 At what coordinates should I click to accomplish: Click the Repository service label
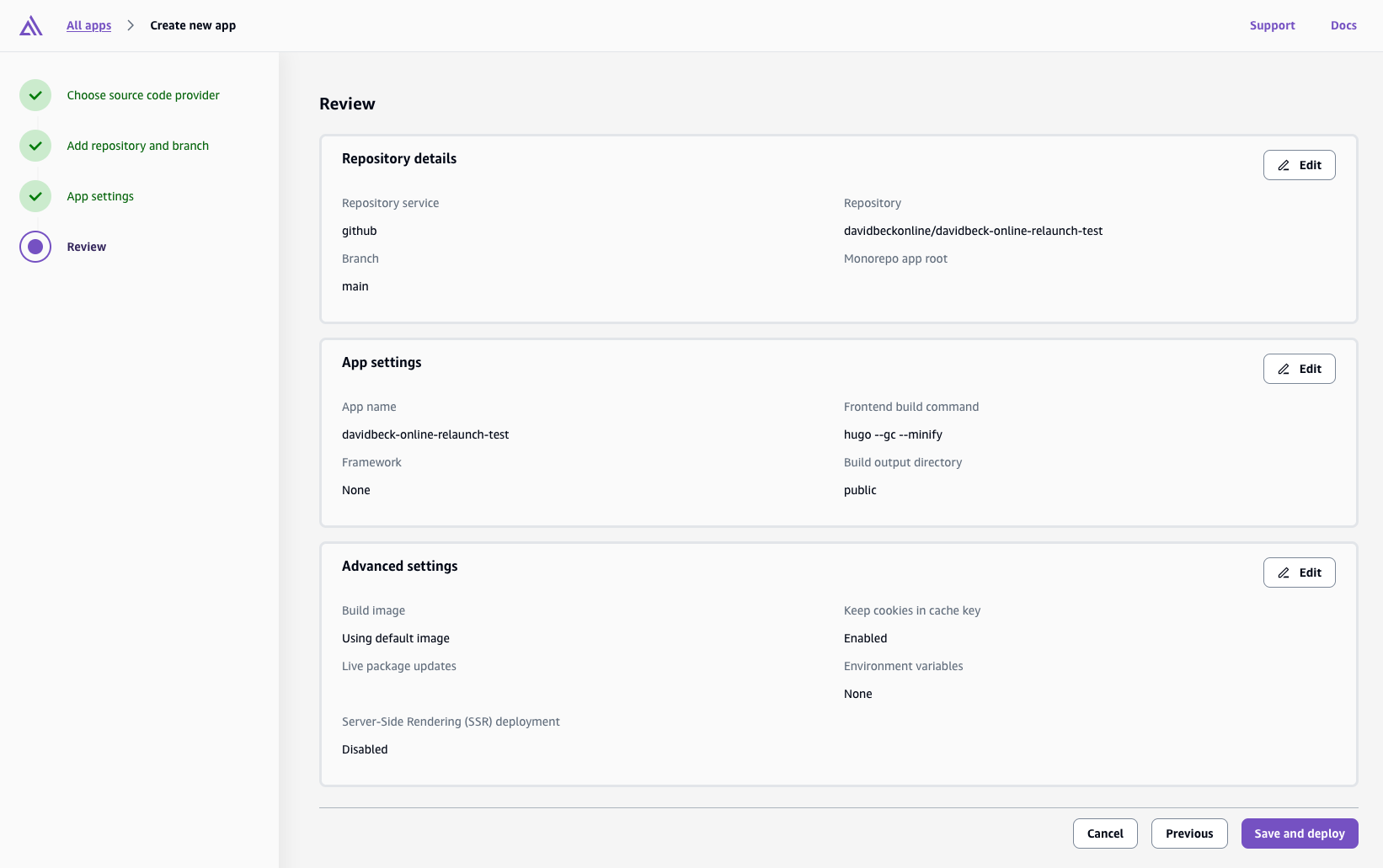pyautogui.click(x=390, y=203)
